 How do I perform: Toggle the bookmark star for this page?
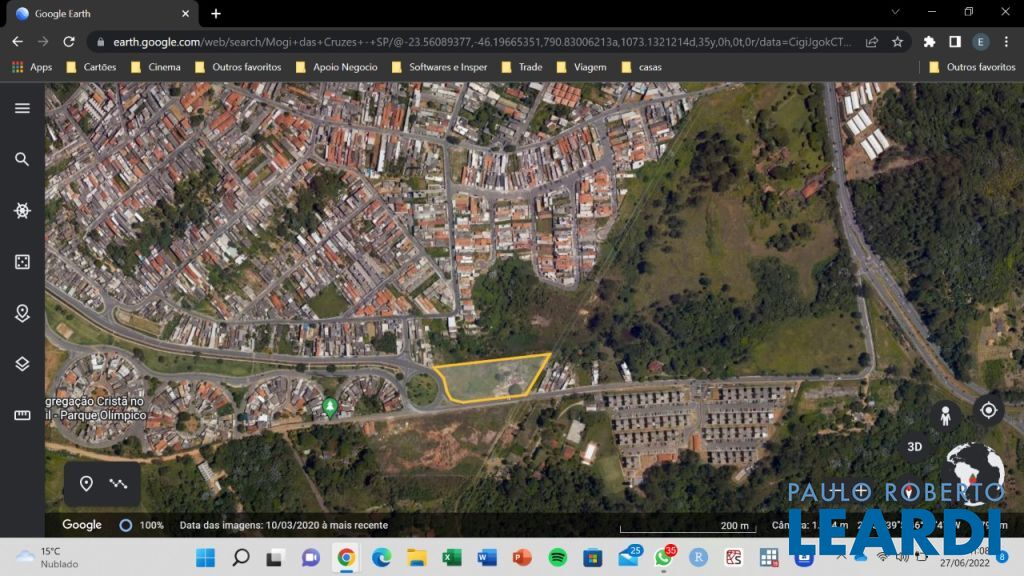click(x=897, y=42)
